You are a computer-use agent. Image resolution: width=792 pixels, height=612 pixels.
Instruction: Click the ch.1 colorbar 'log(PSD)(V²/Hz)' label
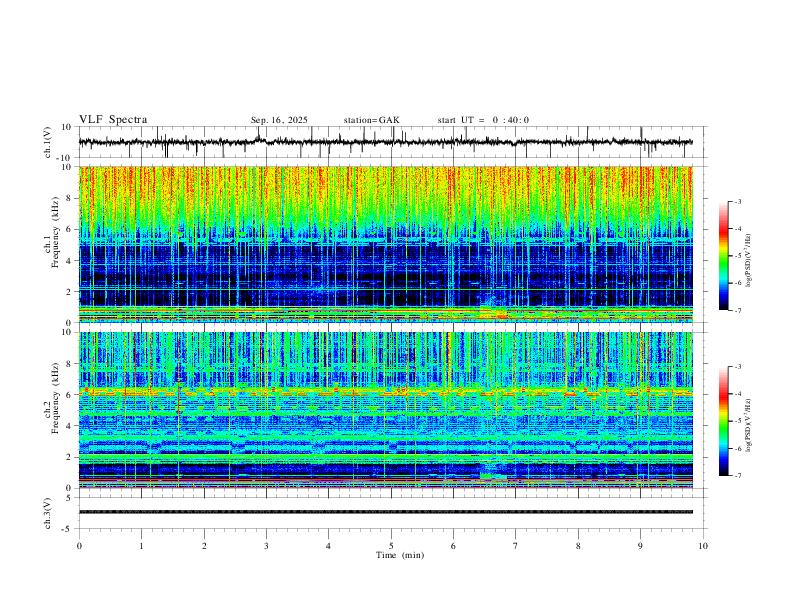pos(749,260)
